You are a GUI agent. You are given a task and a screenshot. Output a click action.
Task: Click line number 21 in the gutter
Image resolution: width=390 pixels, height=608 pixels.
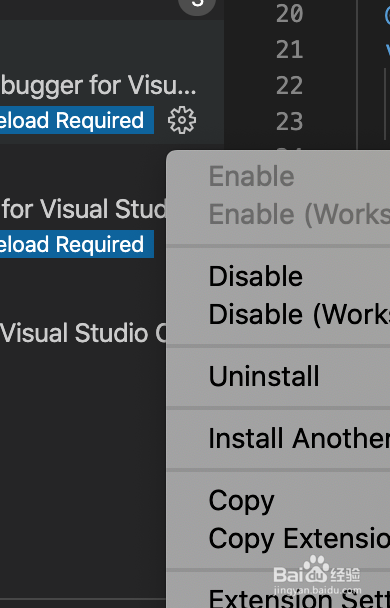click(290, 50)
